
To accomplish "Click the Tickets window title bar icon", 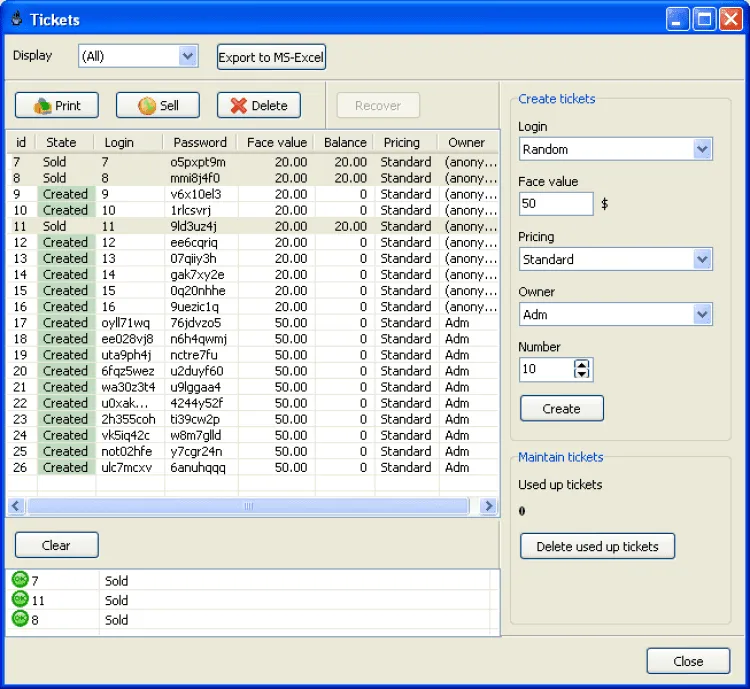I will click(15, 19).
